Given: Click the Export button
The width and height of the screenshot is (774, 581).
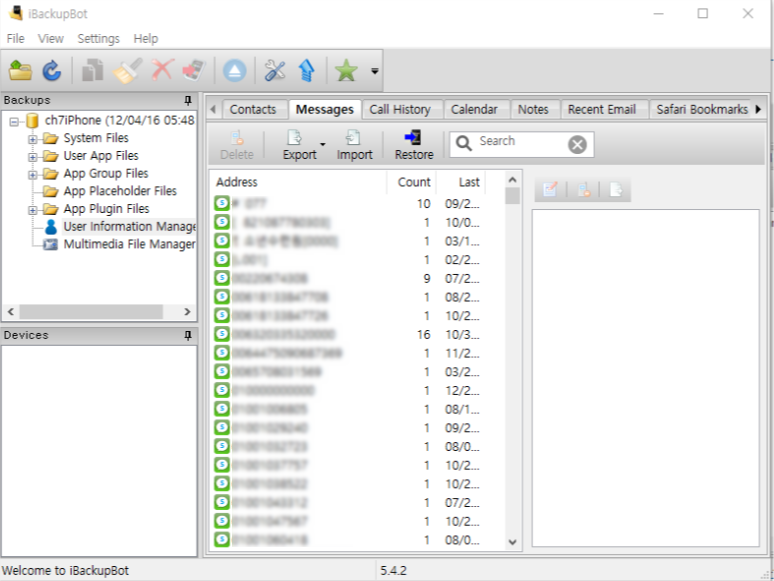Looking at the screenshot, I should (x=299, y=145).
